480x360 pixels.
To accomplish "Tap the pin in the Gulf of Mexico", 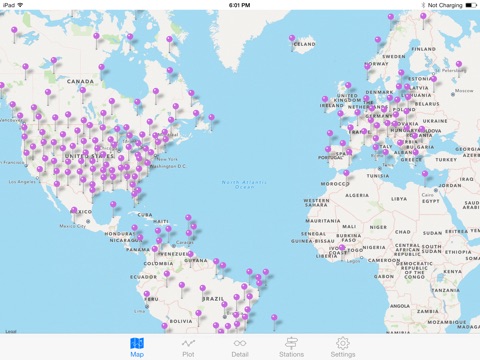I will point(113,204).
